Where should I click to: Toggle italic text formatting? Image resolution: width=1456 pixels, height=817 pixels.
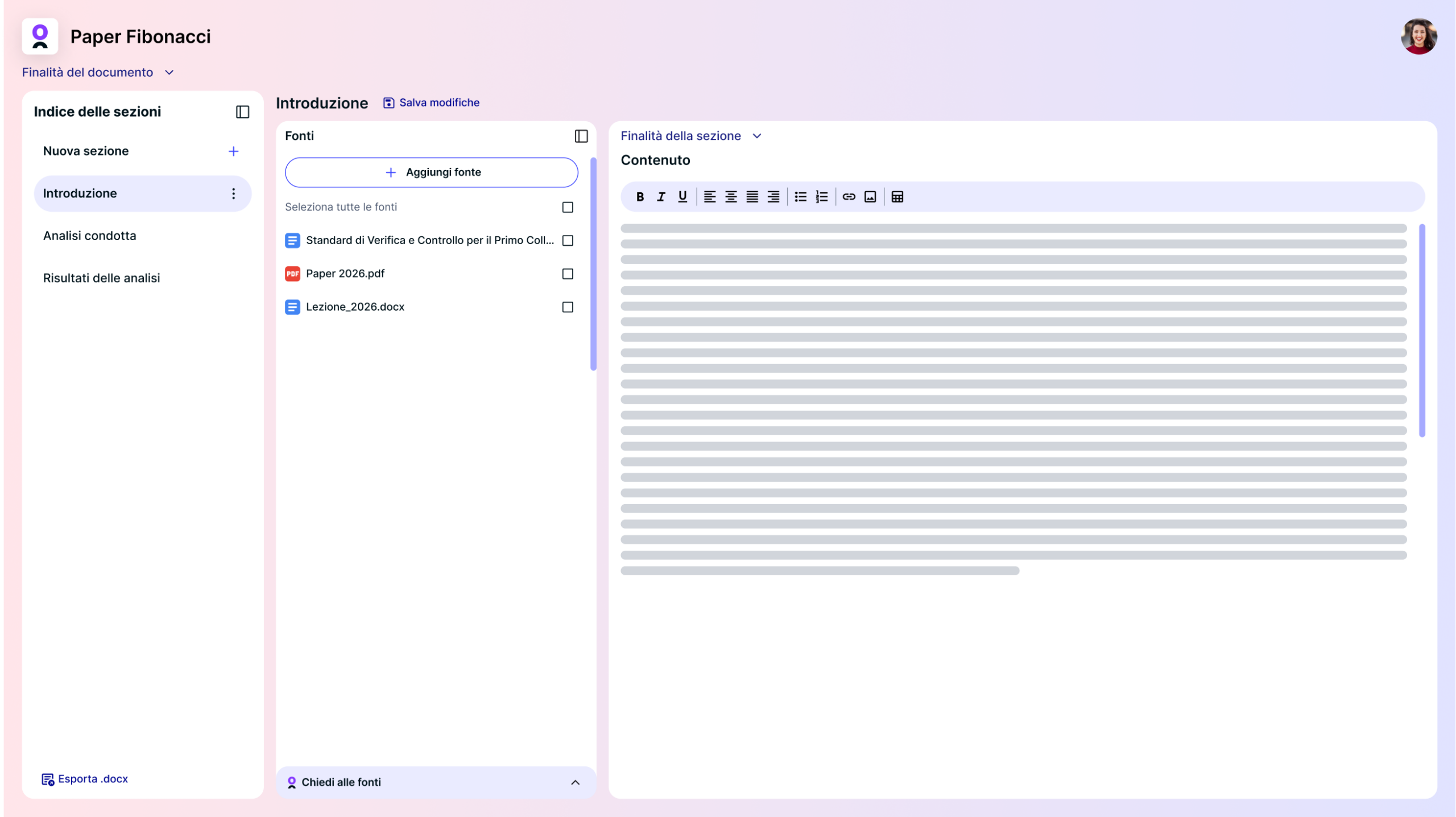pyautogui.click(x=661, y=197)
